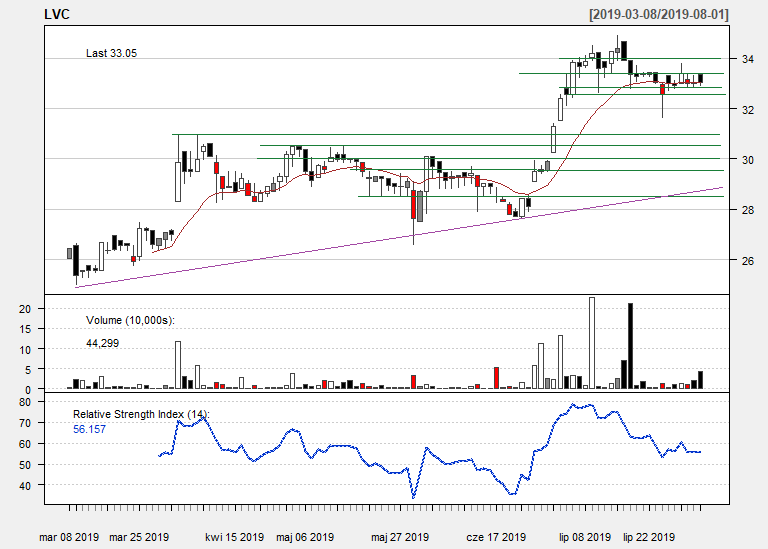This screenshot has width=768, height=549.
Task: Click the tallest red volume bar
Action: [496, 378]
